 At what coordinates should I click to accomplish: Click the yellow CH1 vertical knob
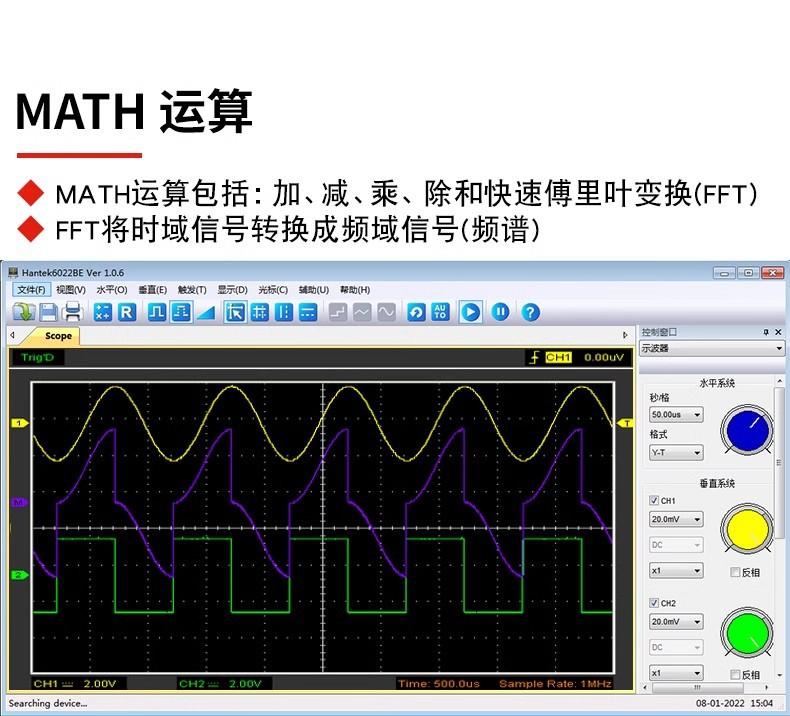[x=748, y=527]
